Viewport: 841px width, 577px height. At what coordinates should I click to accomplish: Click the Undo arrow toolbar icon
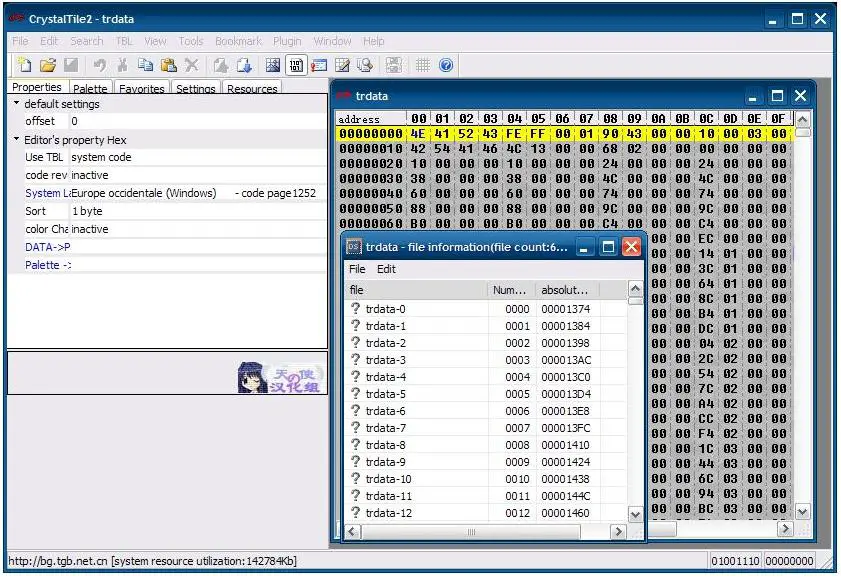[x=99, y=65]
